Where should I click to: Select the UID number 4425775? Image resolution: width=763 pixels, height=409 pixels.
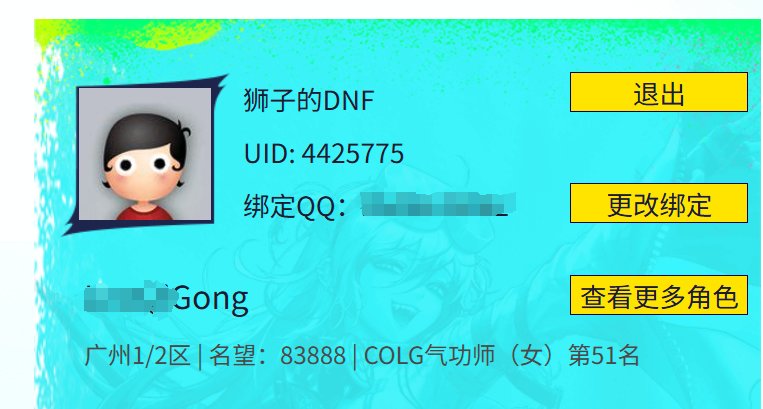353,153
